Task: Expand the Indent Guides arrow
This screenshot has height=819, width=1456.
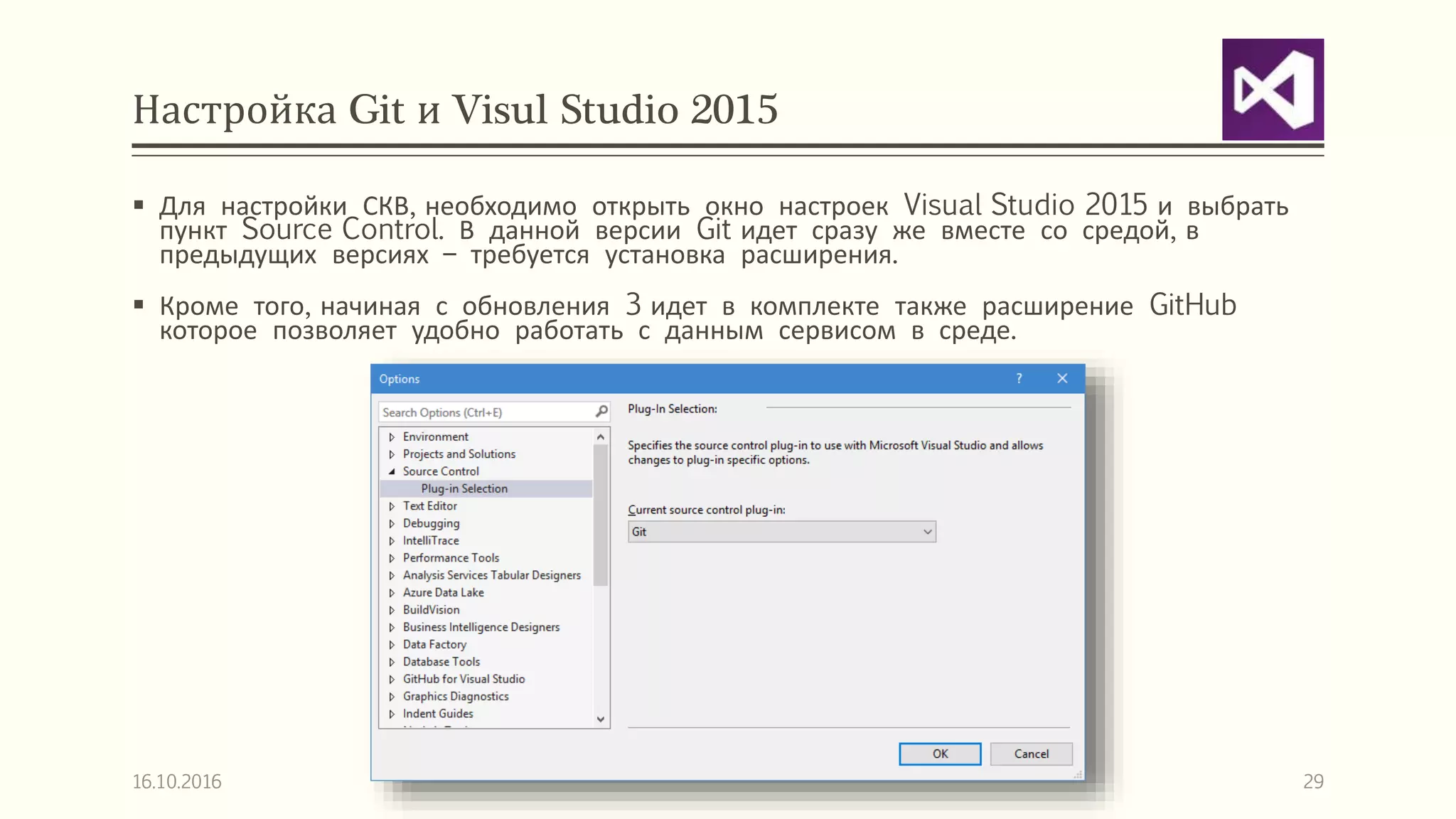Action: 392,714
